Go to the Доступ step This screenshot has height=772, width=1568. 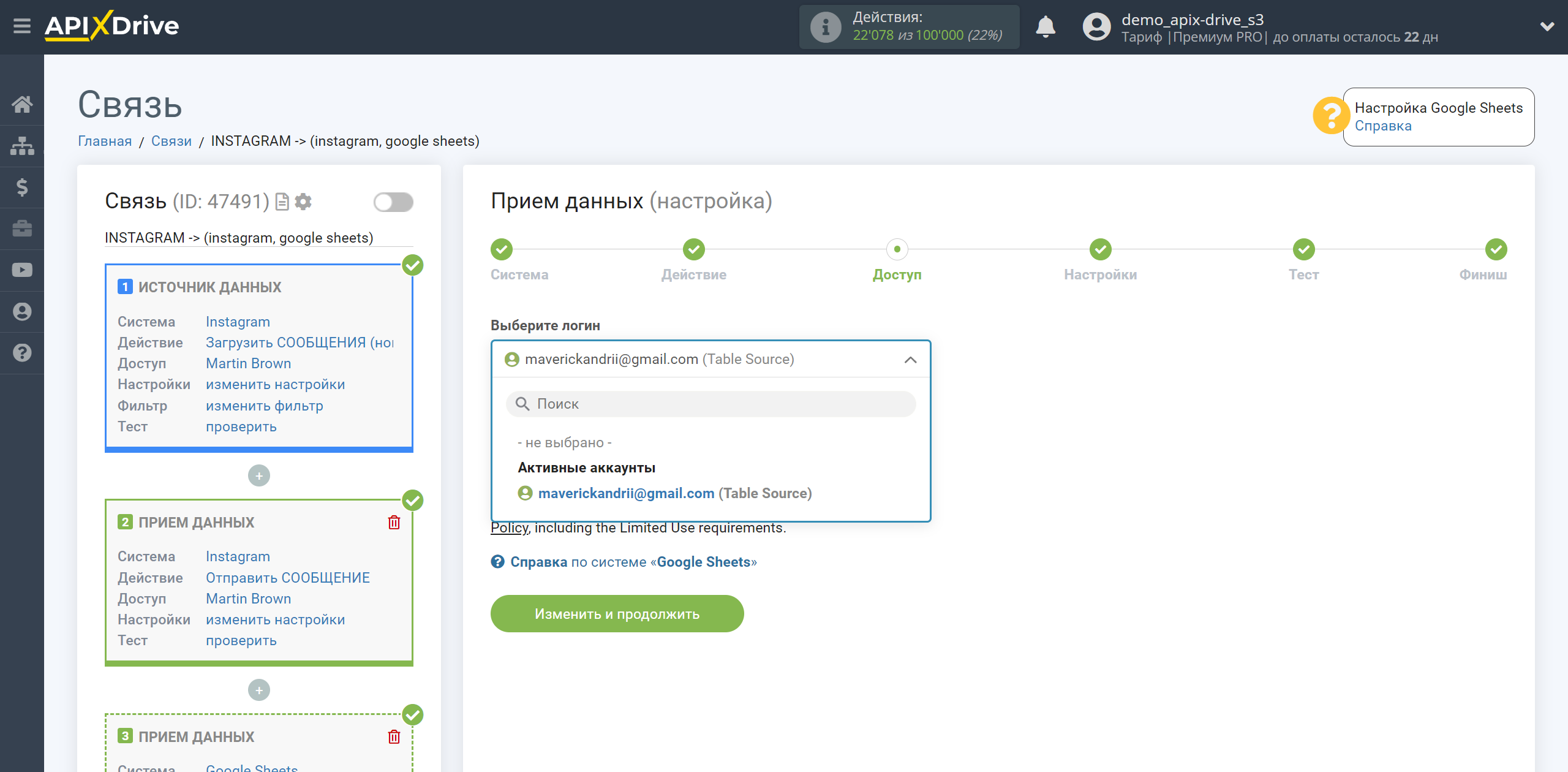click(897, 249)
